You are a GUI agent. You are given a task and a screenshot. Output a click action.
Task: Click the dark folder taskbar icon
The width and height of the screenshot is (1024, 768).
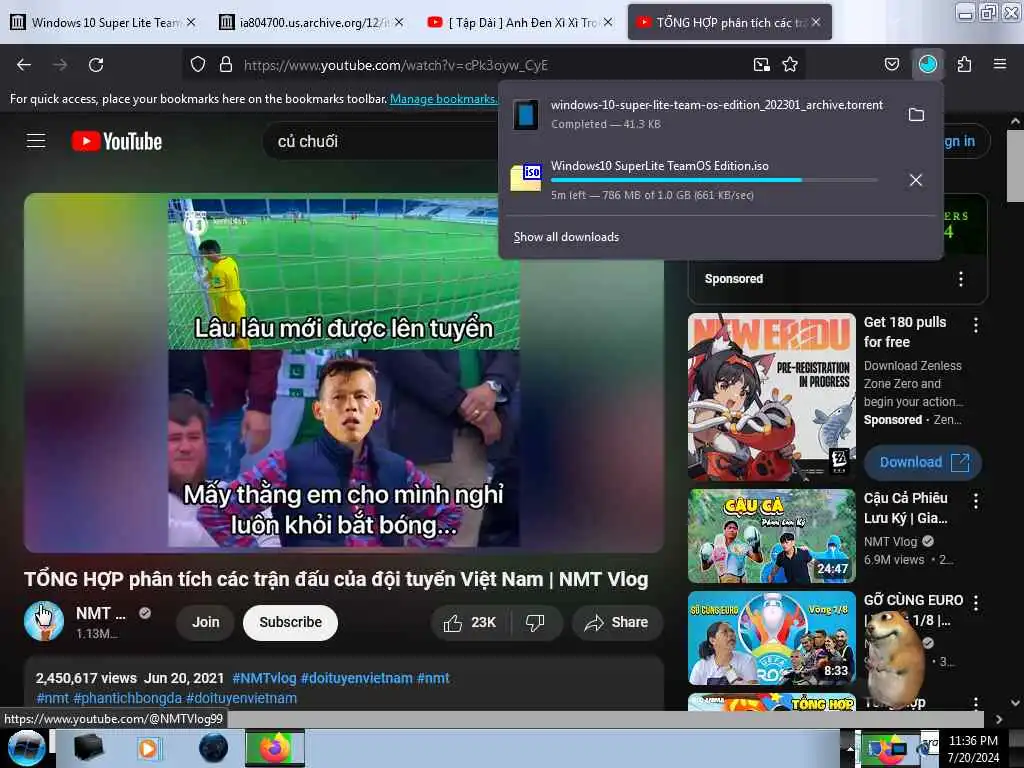click(88, 748)
